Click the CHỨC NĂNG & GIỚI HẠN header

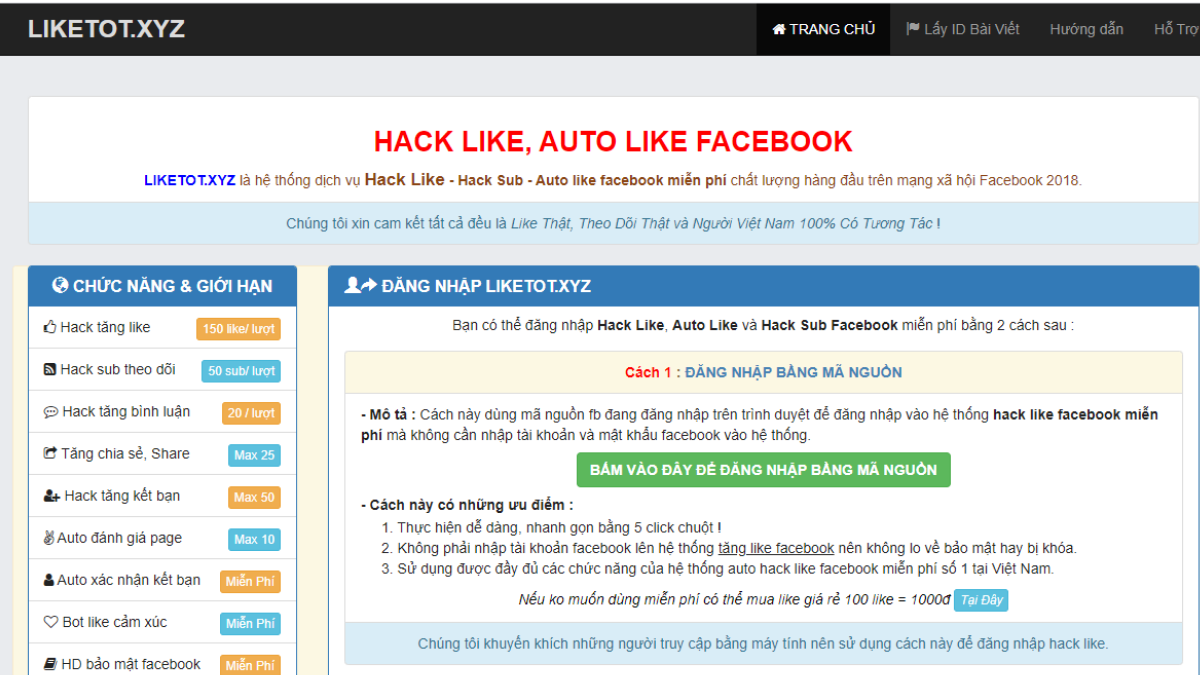coord(163,286)
